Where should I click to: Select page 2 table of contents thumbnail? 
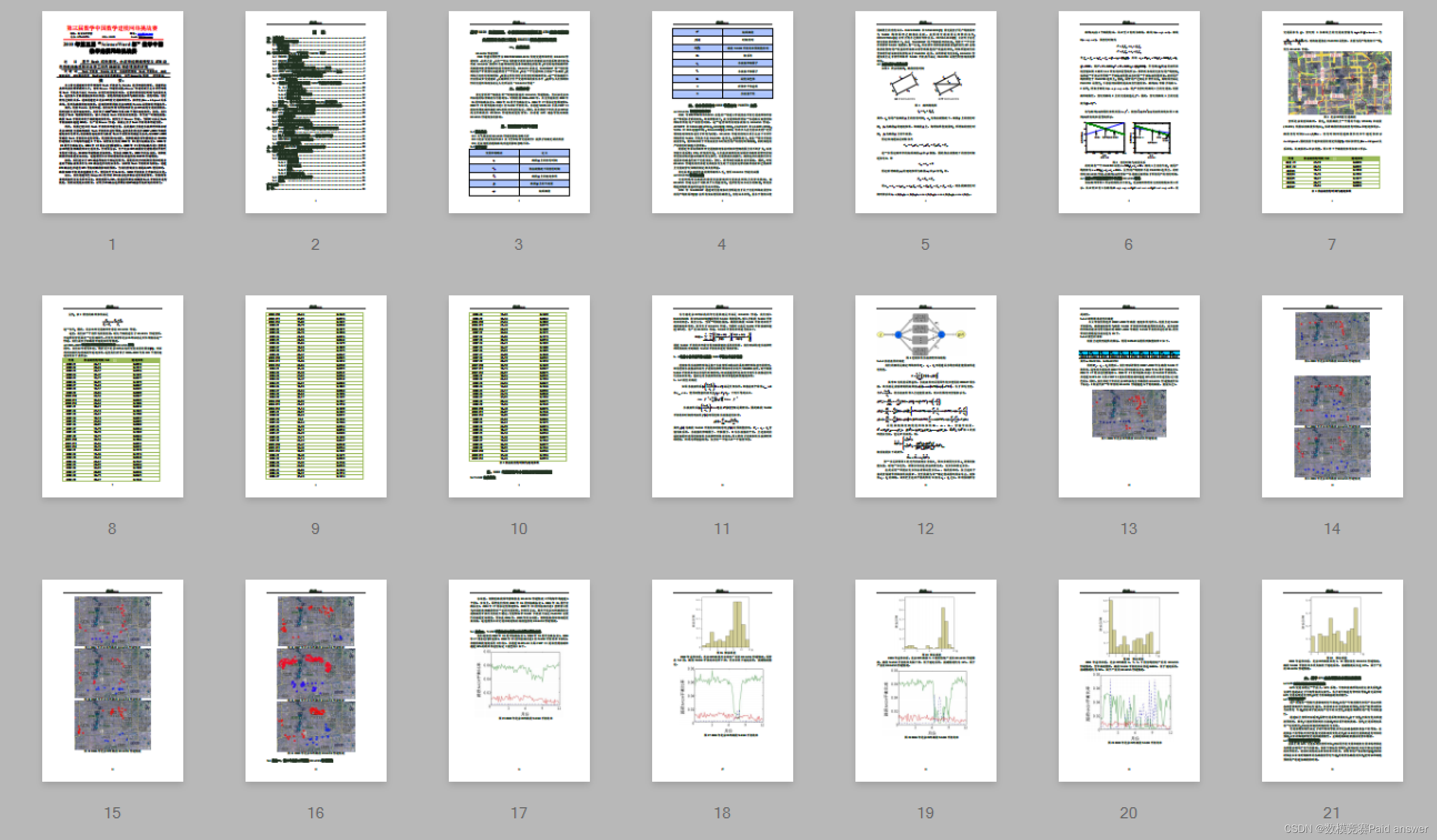[316, 112]
